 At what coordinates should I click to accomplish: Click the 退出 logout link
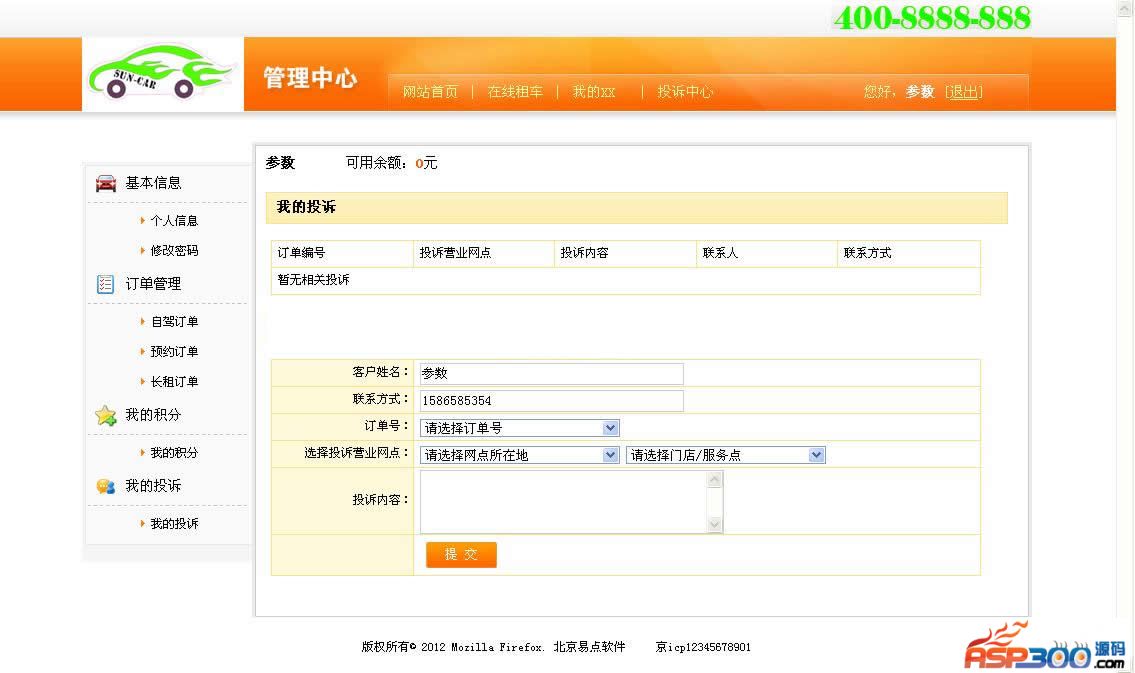click(963, 92)
